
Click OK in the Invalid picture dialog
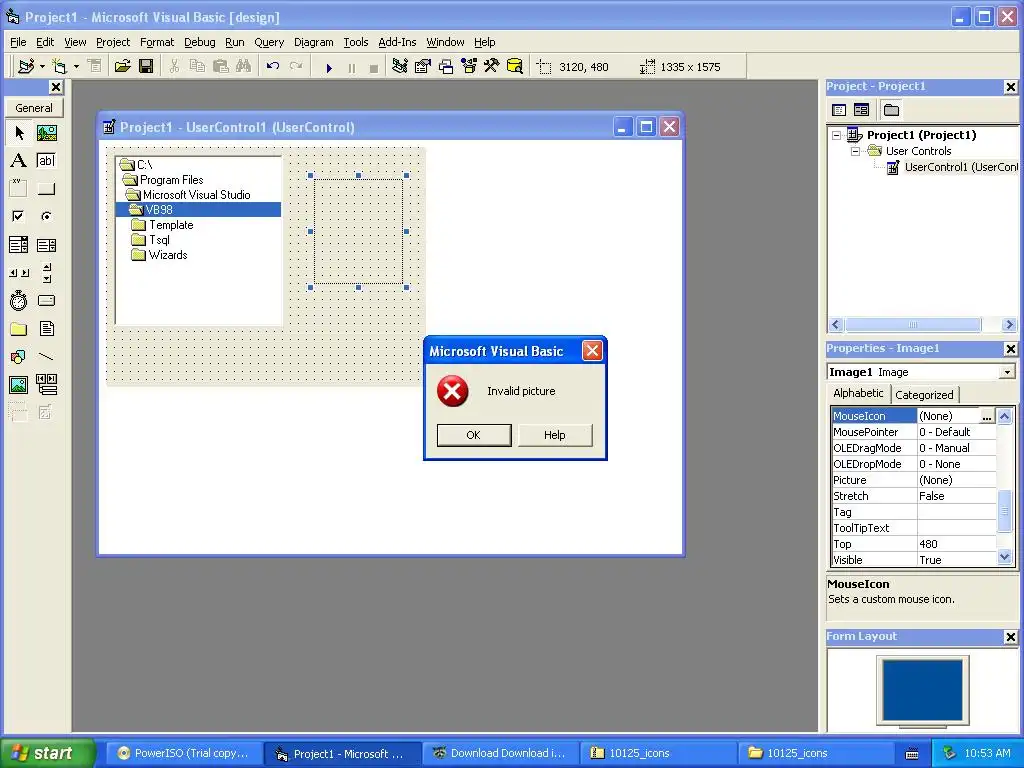click(474, 435)
